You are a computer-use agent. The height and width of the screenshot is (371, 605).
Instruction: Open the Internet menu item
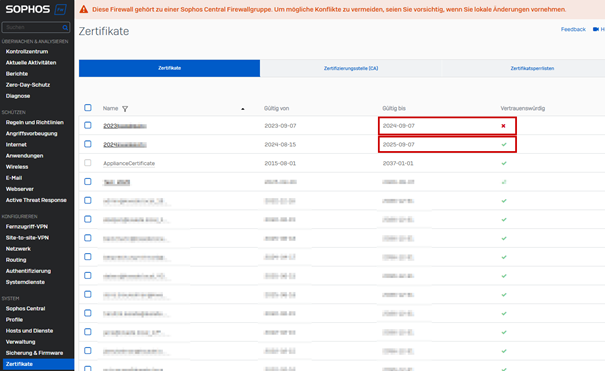point(16,145)
